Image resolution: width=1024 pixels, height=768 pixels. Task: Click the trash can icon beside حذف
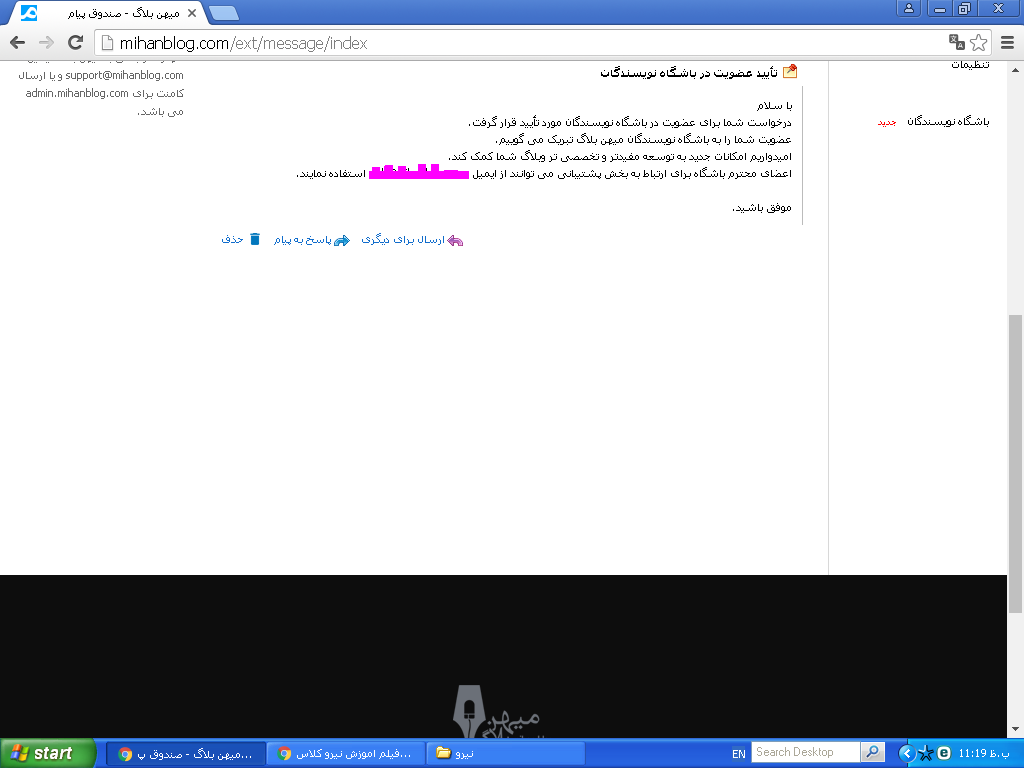pos(255,239)
